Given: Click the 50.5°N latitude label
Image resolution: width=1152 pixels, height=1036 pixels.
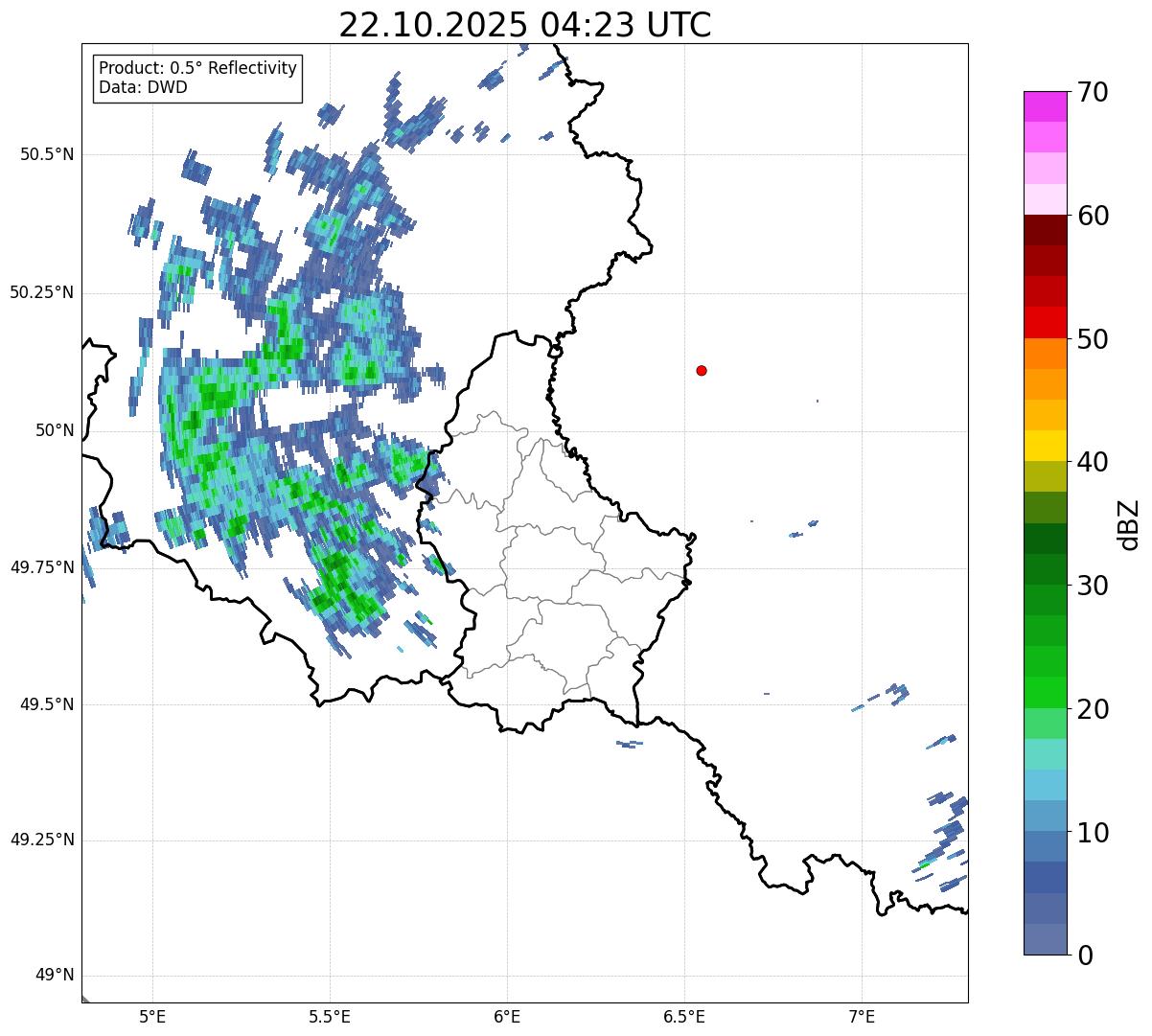Looking at the screenshot, I should 47,154.
